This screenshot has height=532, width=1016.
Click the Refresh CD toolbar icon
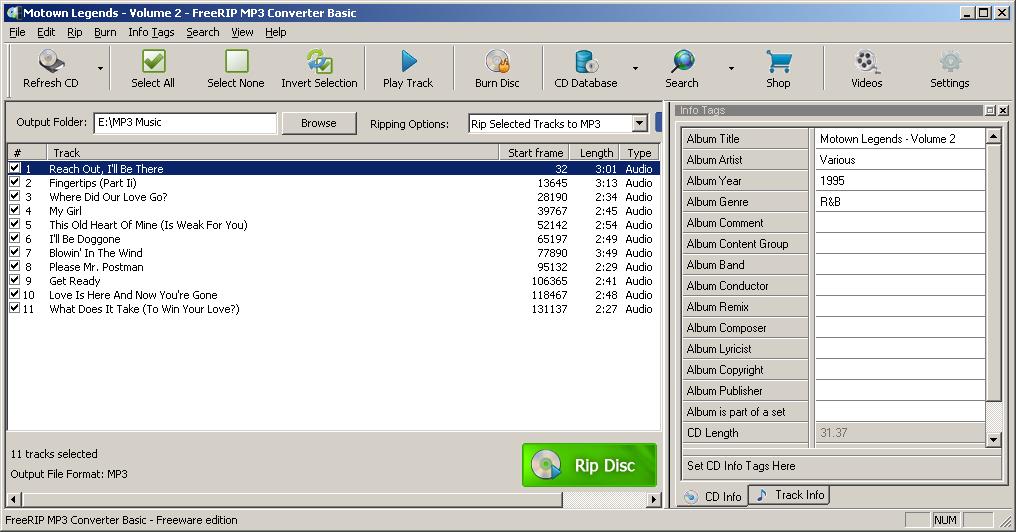pyautogui.click(x=51, y=61)
